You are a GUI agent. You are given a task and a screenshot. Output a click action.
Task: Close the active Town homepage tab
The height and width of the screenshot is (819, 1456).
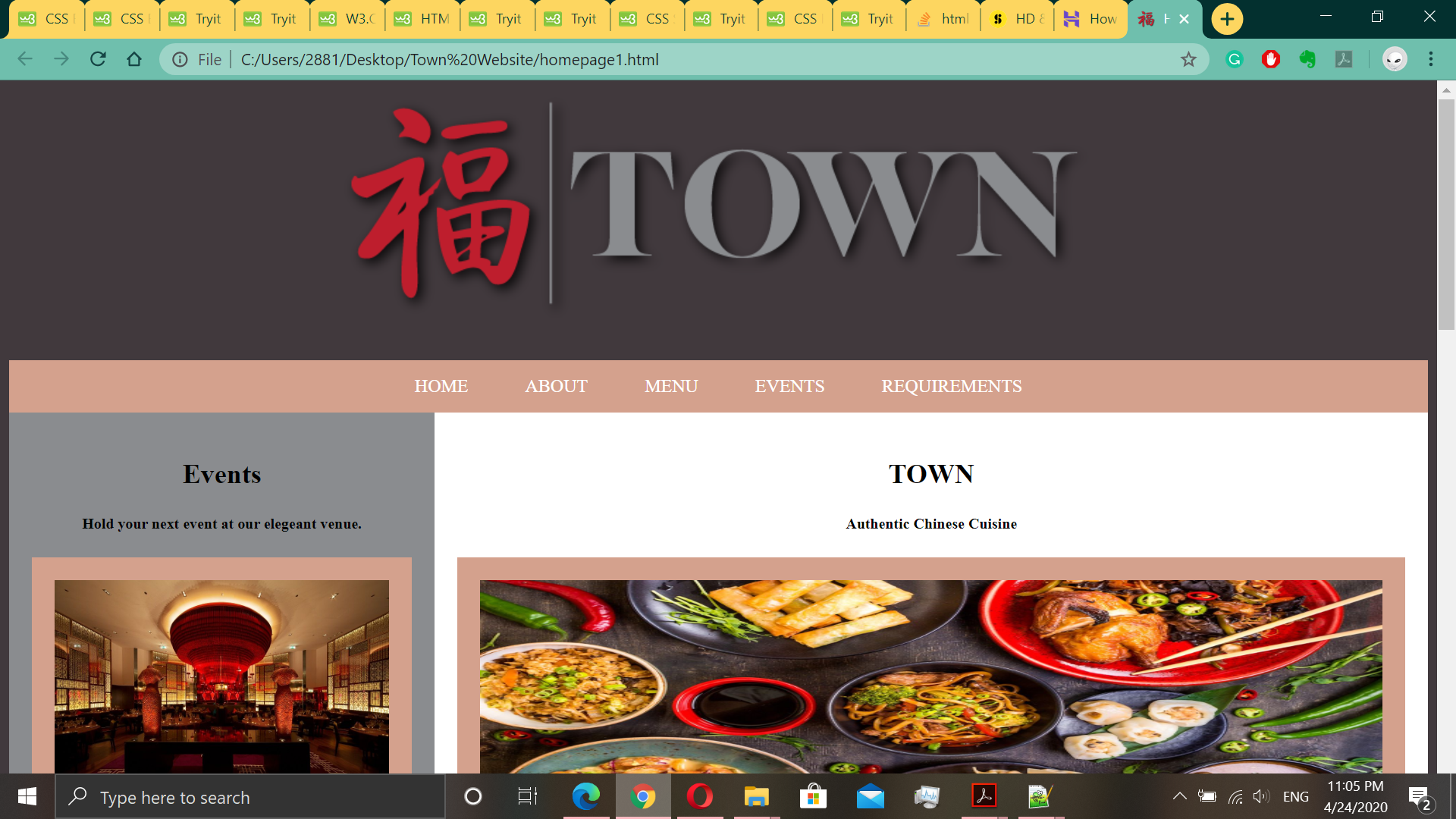[1185, 19]
